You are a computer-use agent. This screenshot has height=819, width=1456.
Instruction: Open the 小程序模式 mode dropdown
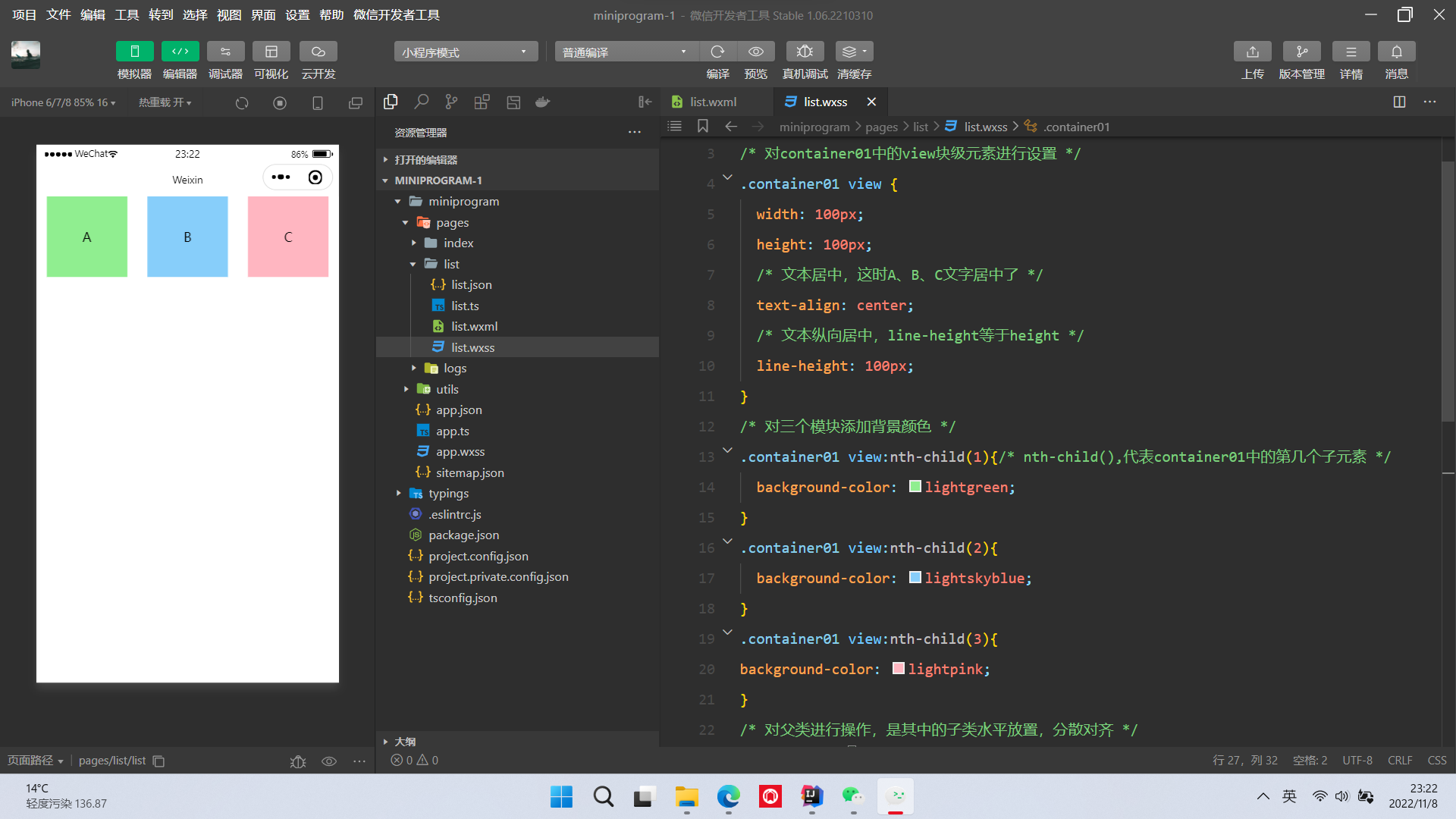(x=465, y=52)
